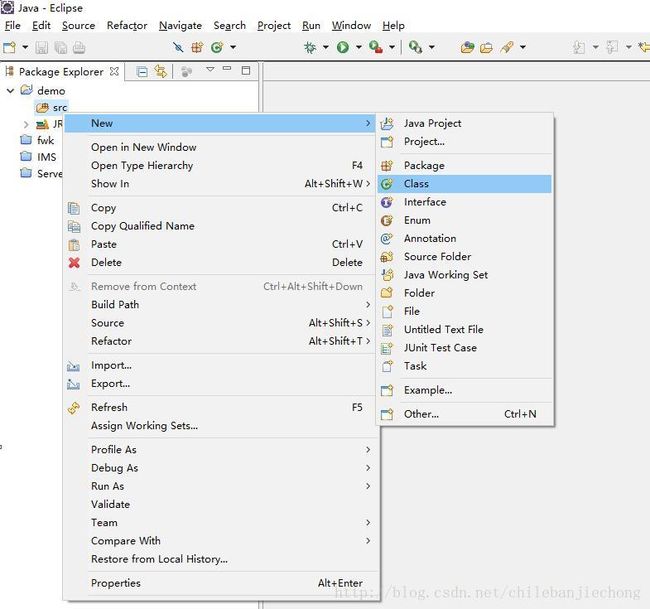Select the src folder in tree
The height and width of the screenshot is (609, 650).
(x=51, y=108)
